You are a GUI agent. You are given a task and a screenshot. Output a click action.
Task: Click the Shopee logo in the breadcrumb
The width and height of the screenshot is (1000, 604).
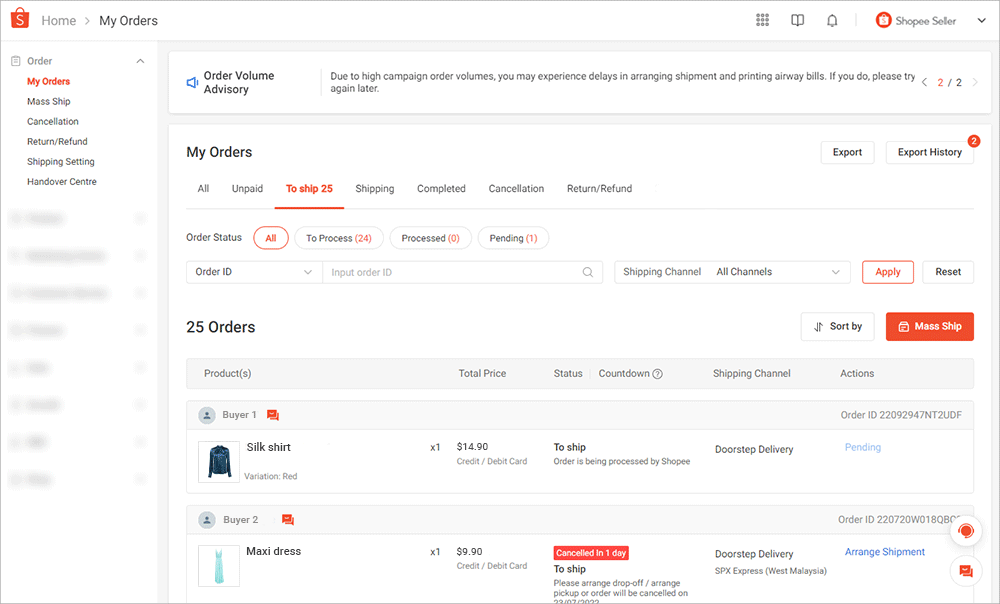(19, 18)
